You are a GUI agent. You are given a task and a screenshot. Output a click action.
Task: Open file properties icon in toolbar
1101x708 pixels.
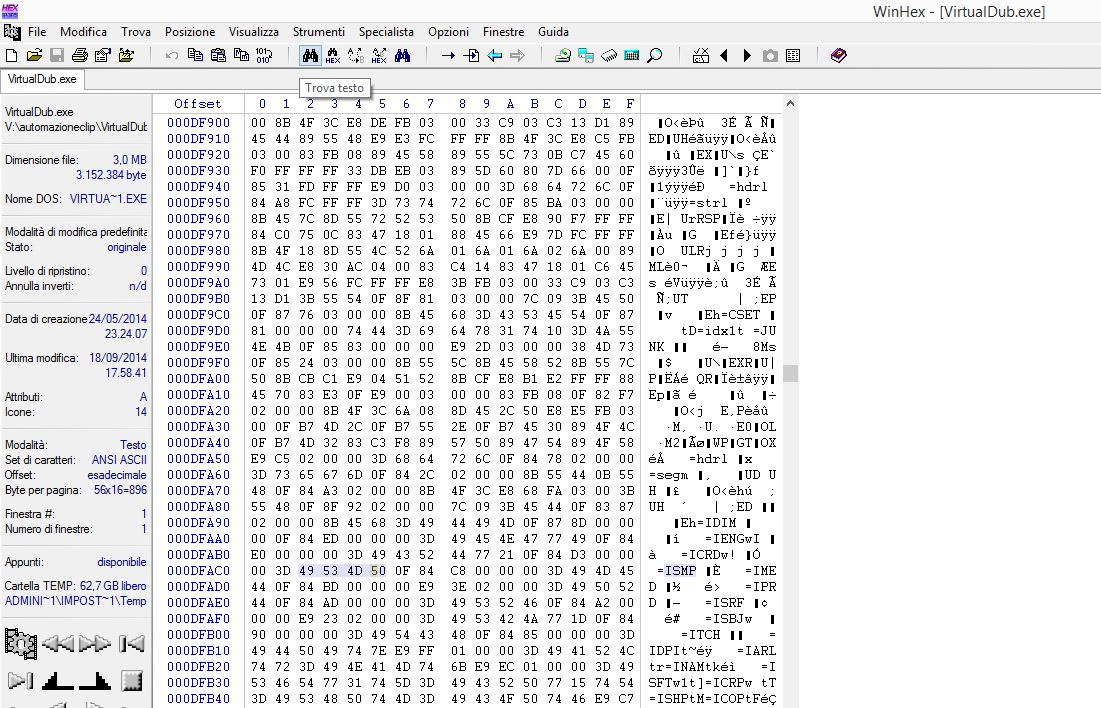tap(103, 55)
